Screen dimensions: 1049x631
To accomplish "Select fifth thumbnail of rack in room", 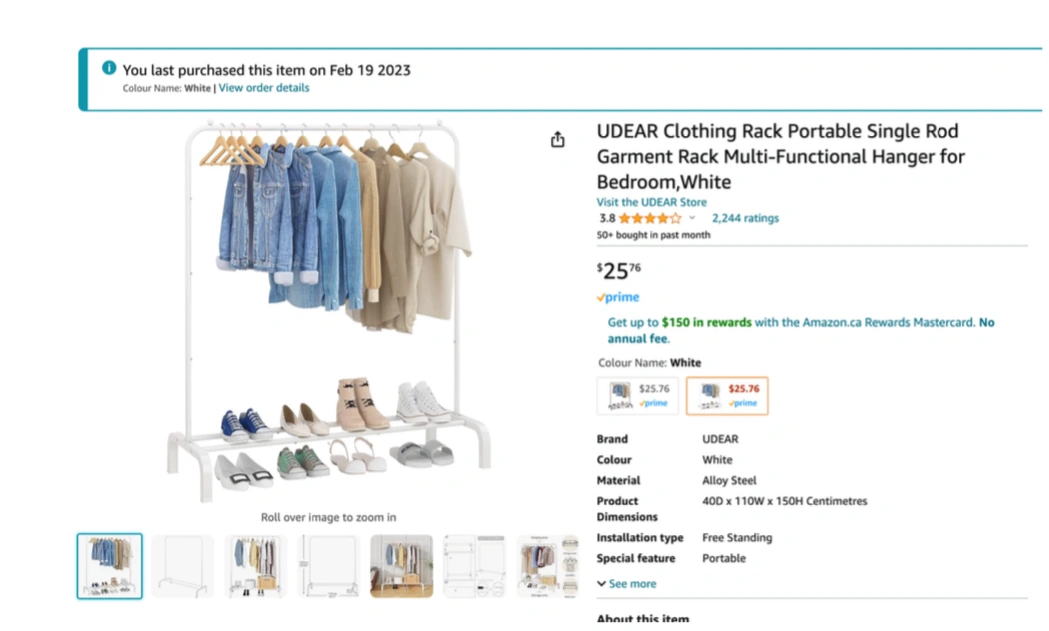I will tap(401, 565).
